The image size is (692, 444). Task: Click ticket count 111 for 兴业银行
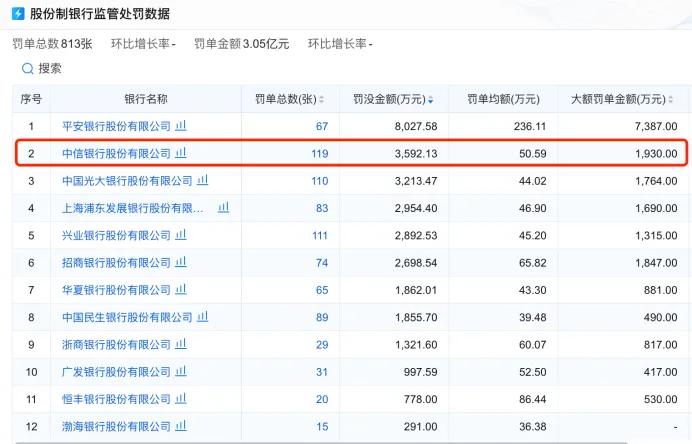[x=320, y=235]
